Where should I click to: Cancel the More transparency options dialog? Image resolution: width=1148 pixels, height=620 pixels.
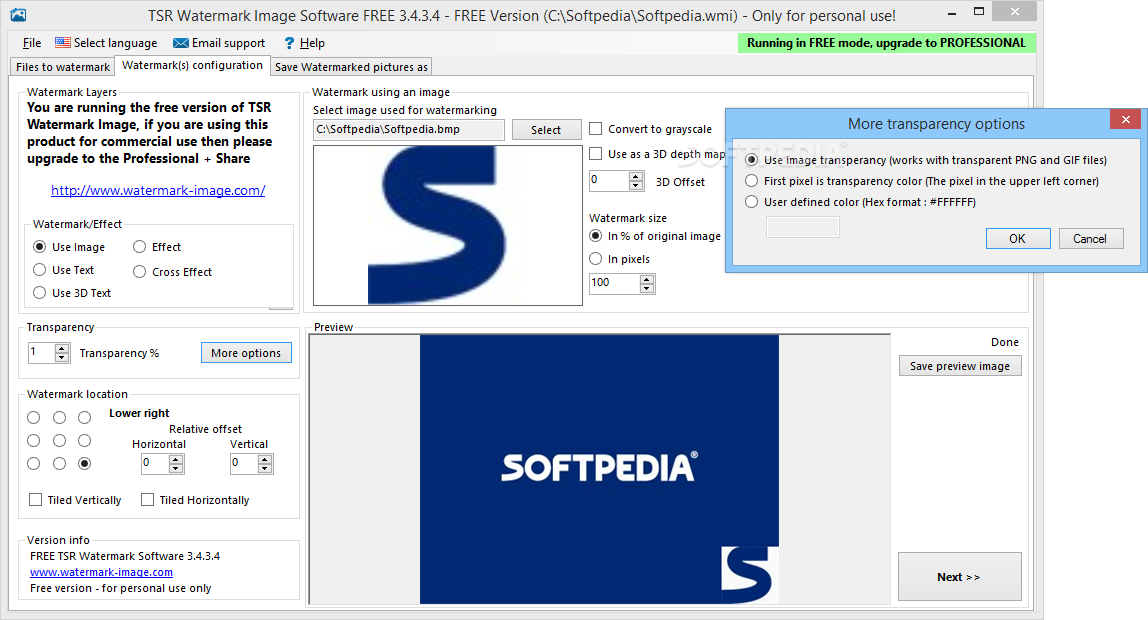(1090, 239)
